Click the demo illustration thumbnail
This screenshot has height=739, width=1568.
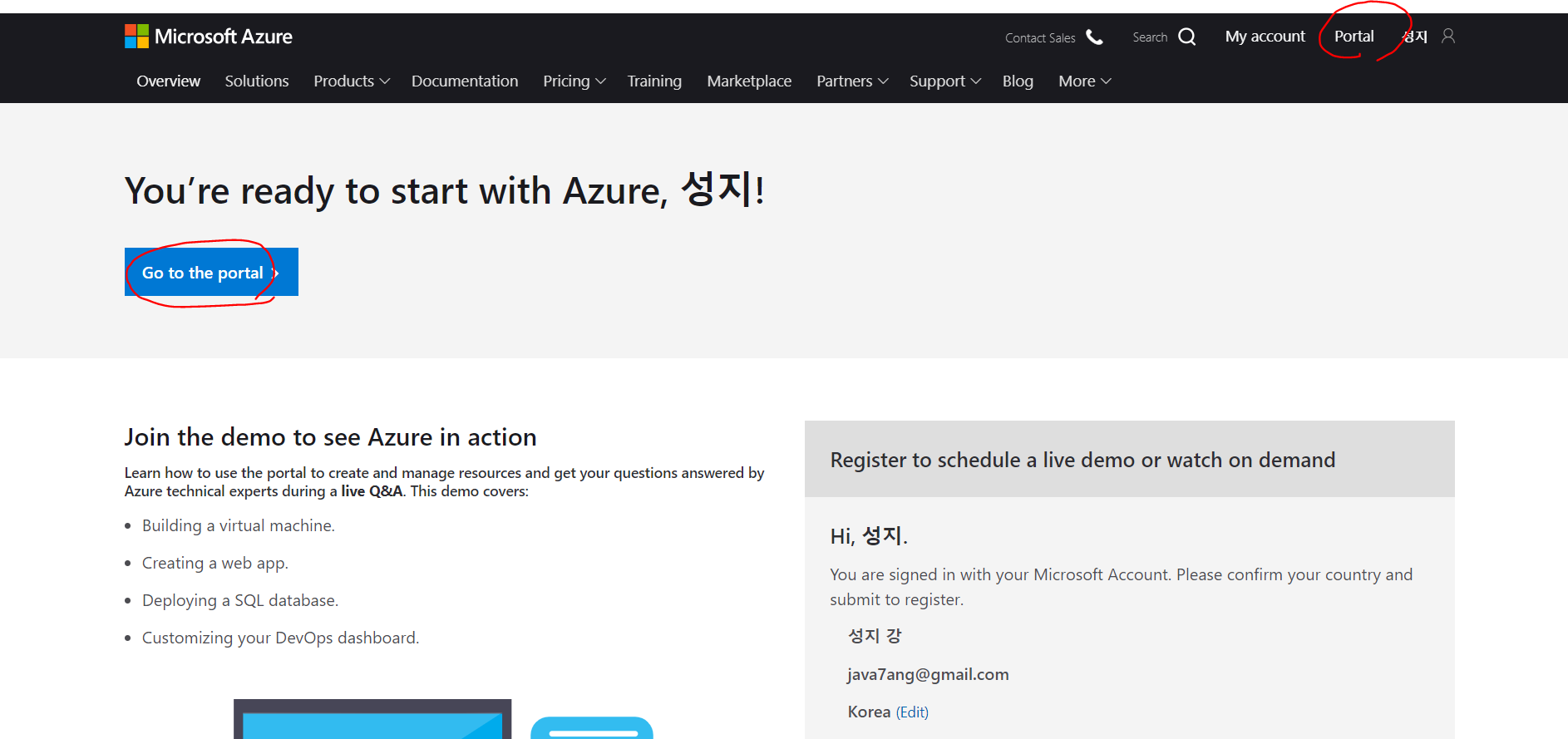[443, 719]
